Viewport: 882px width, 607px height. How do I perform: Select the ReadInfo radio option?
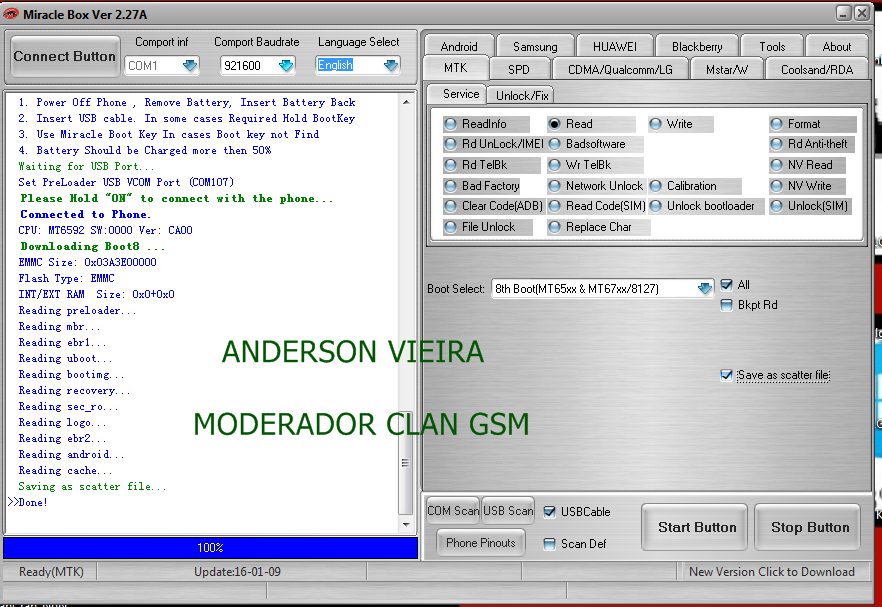tap(486, 124)
